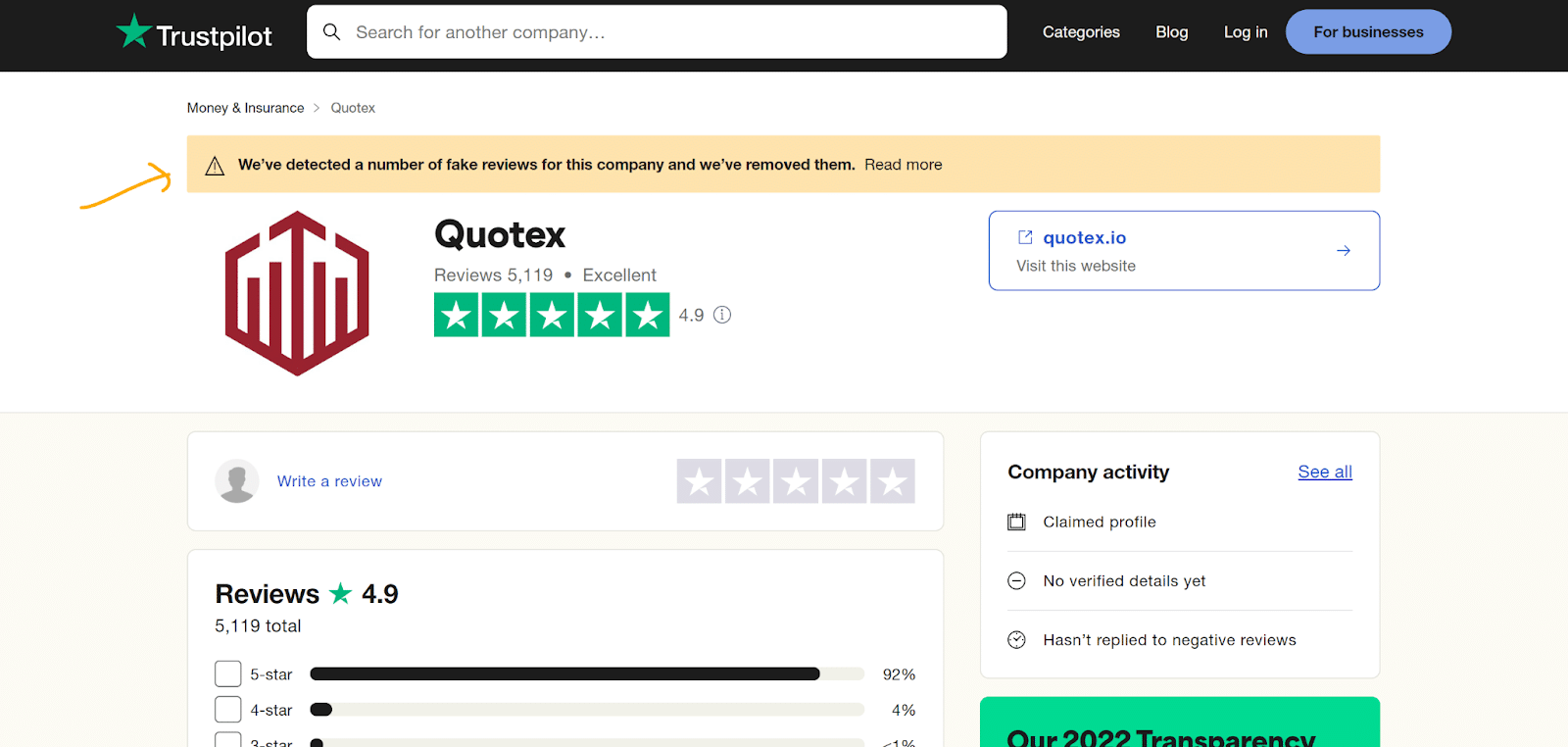Click the For businesses button
The height and width of the screenshot is (747, 1568).
coord(1368,32)
